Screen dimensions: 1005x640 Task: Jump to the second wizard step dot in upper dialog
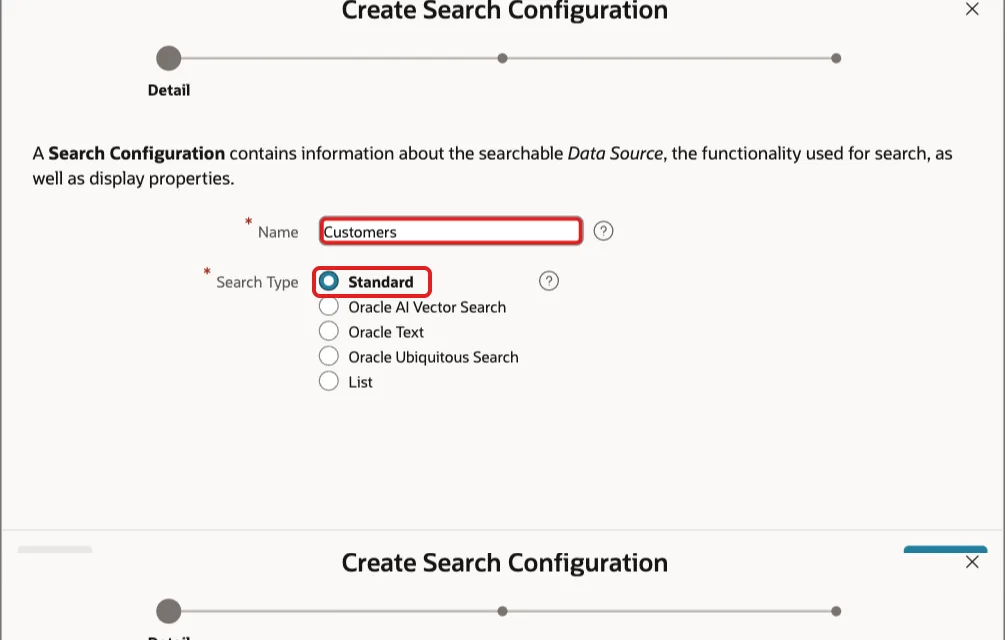pyautogui.click(x=502, y=58)
